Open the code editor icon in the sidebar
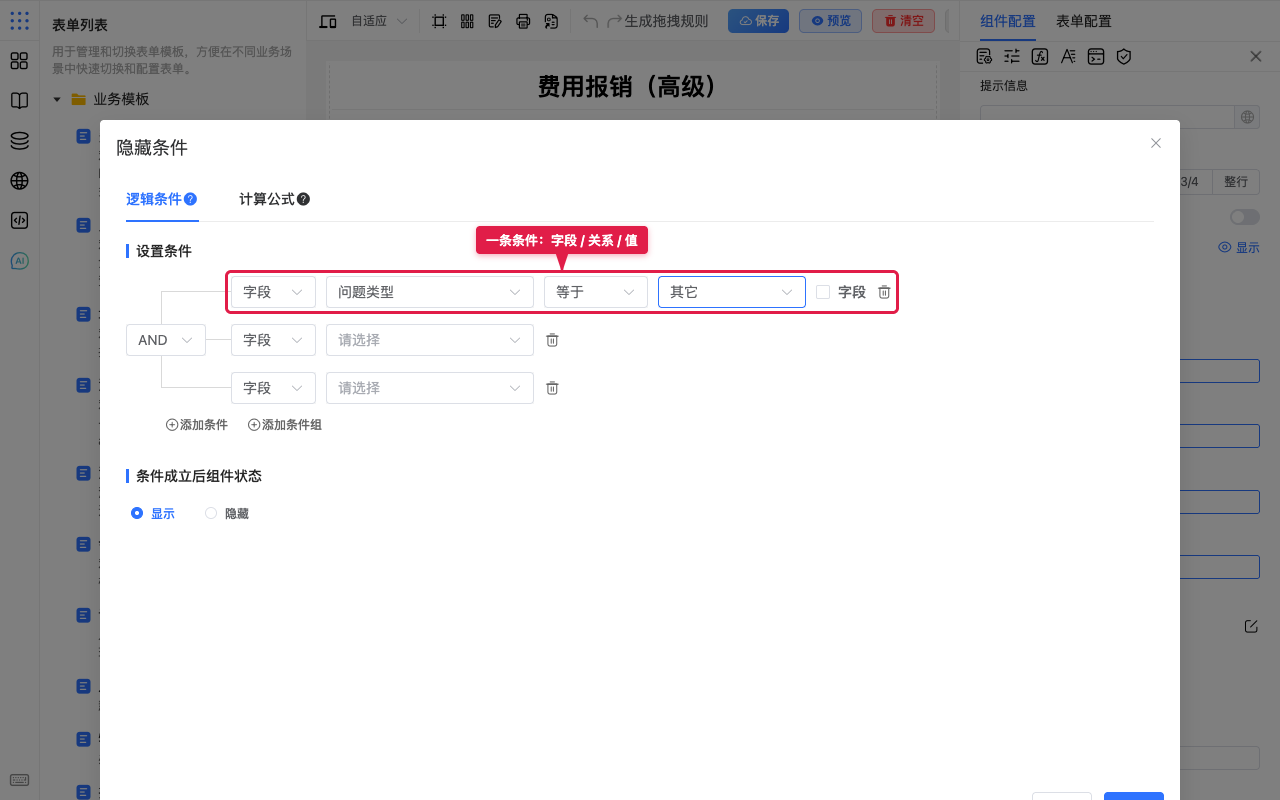Viewport: 1280px width, 800px height. 19,221
